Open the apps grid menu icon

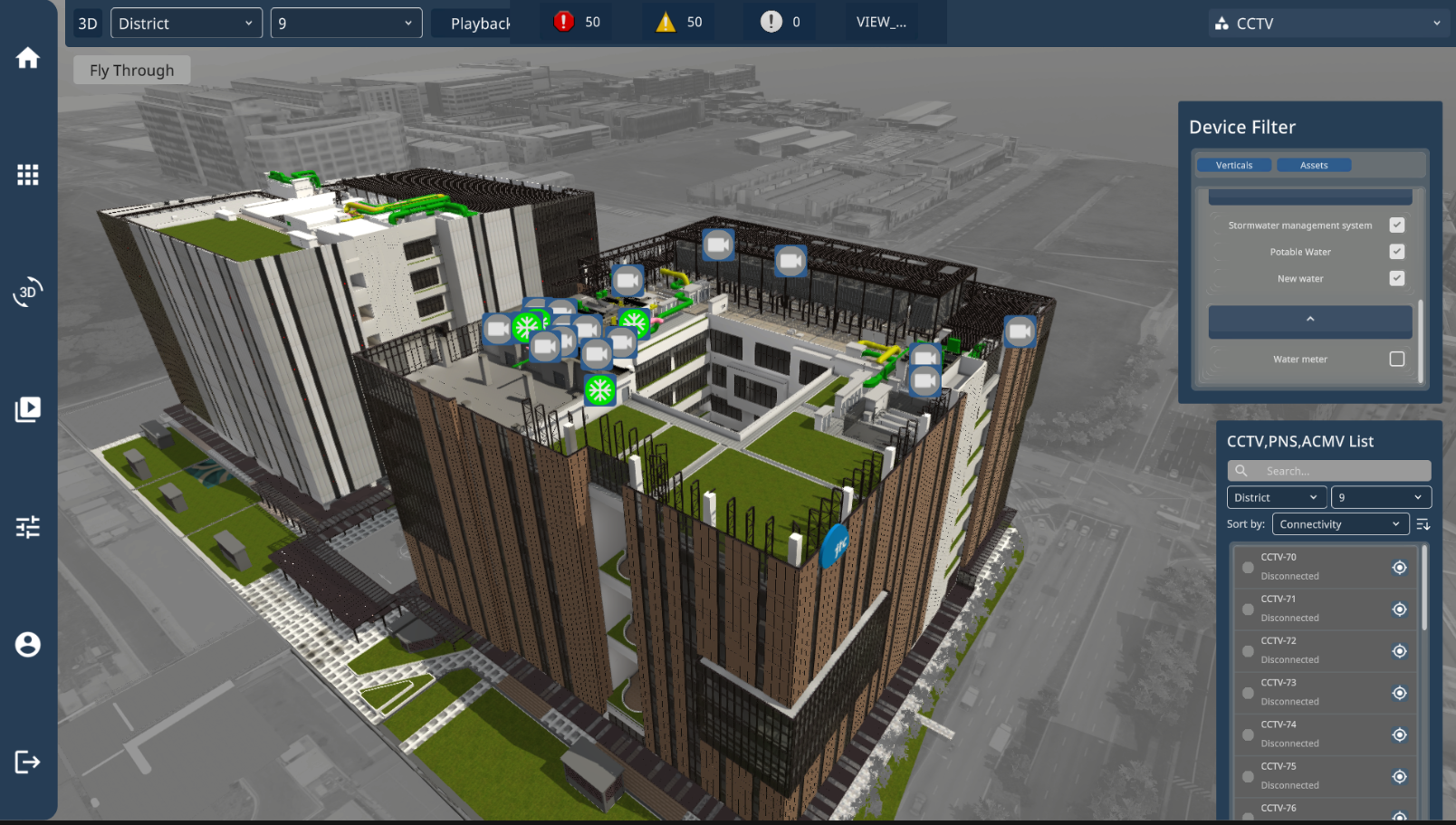[x=28, y=175]
